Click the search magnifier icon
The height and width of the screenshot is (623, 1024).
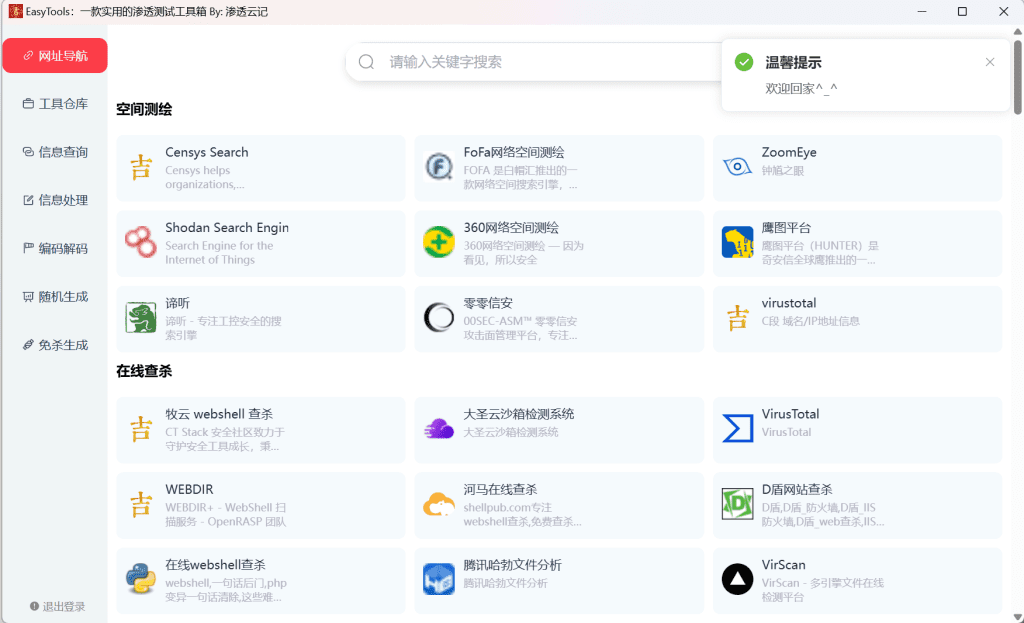366,62
